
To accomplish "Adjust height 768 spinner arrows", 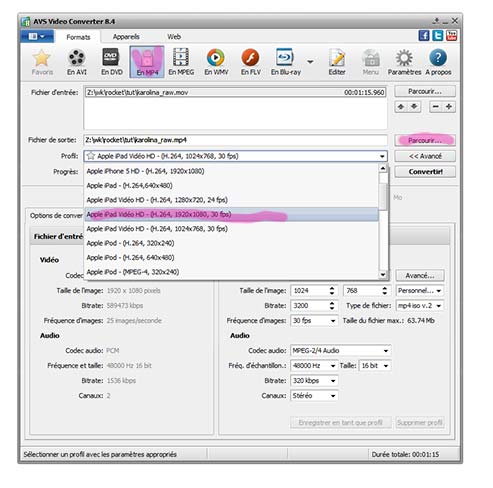I will tap(385, 291).
